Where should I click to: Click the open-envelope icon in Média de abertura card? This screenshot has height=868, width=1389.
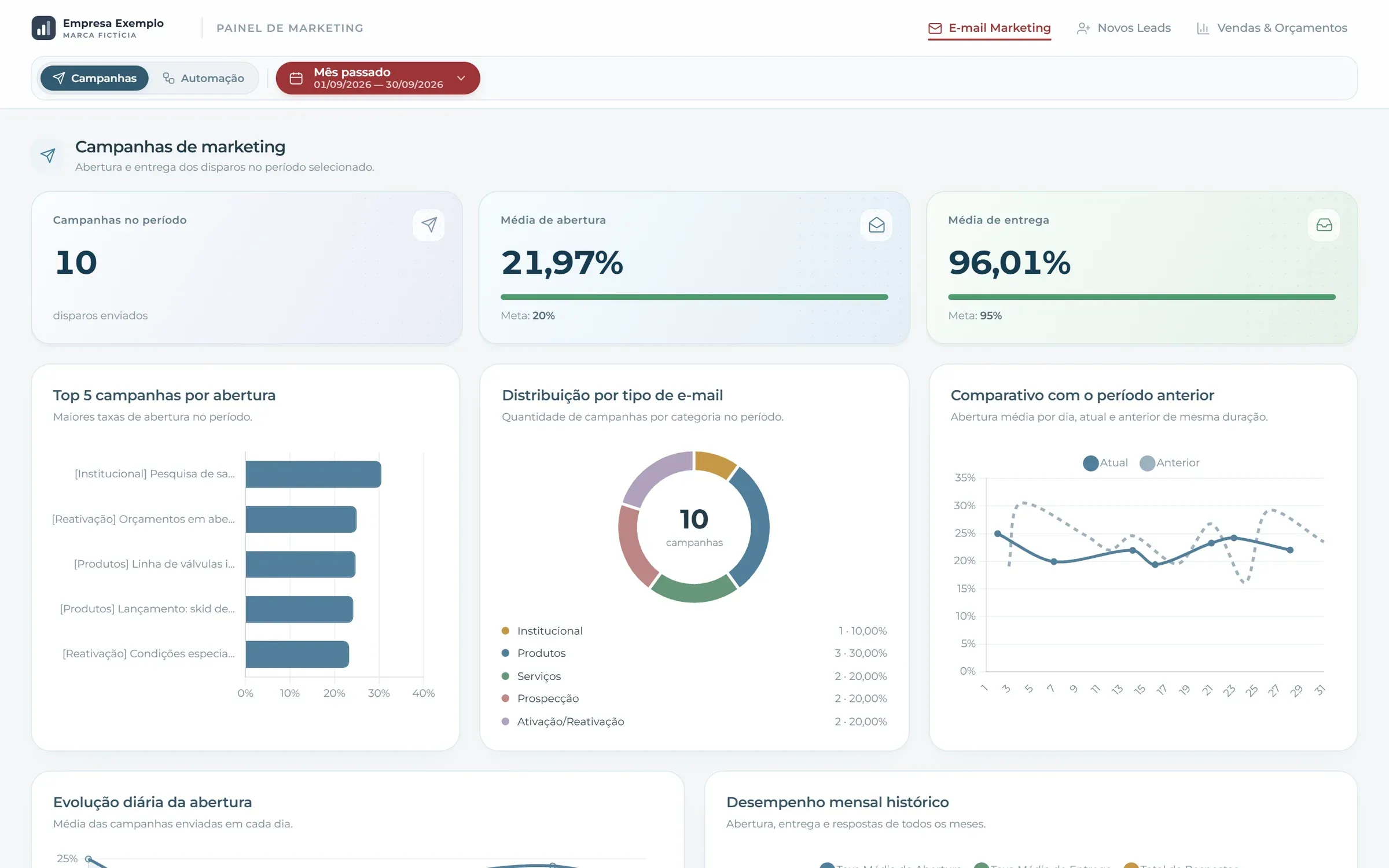876,225
